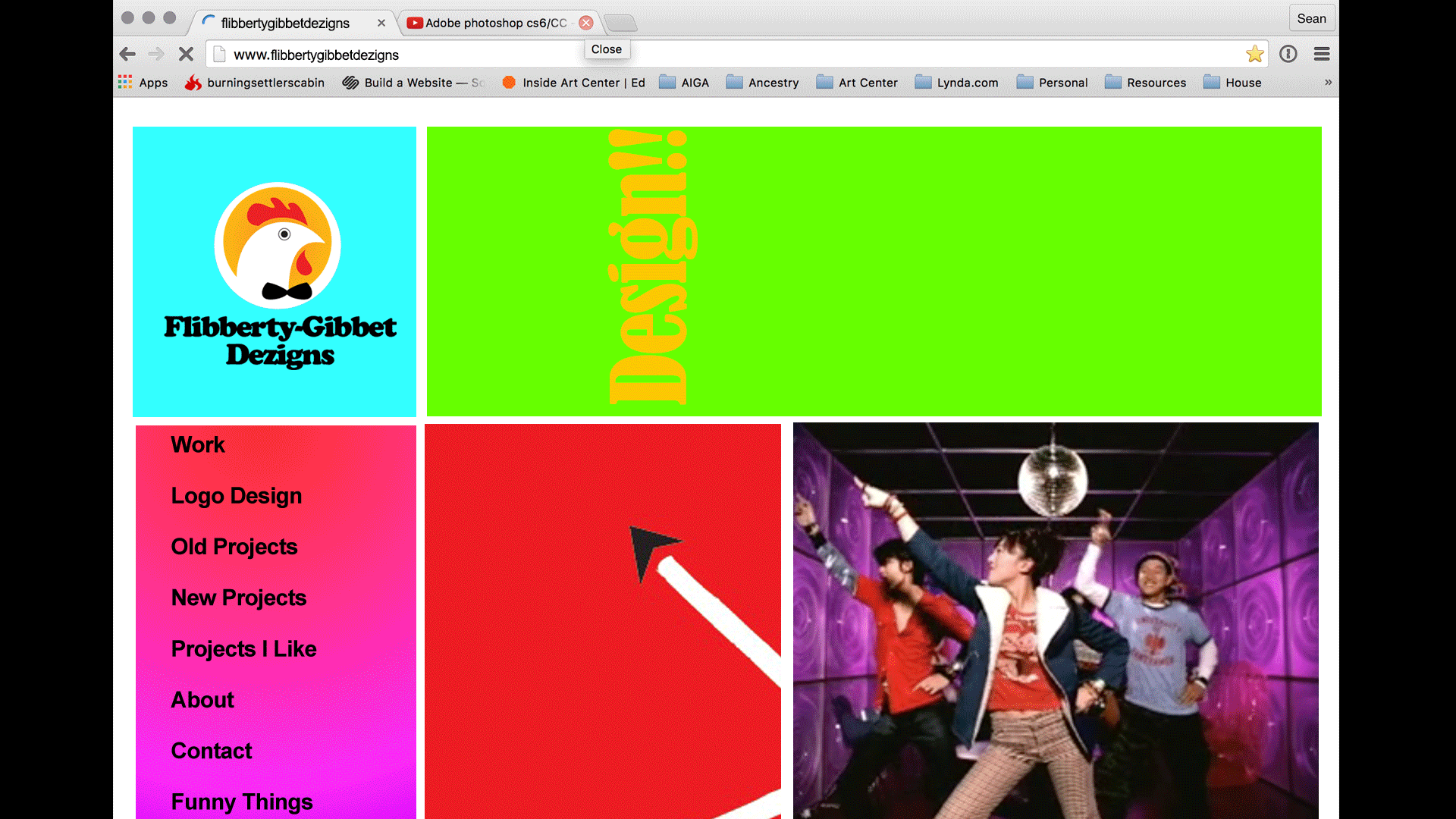This screenshot has height=819, width=1456.
Task: Open a new tab
Action: coord(621,24)
